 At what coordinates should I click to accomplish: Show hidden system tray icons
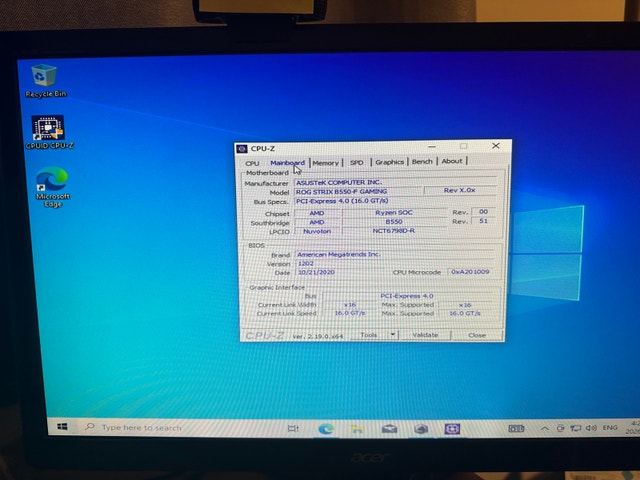pos(544,428)
